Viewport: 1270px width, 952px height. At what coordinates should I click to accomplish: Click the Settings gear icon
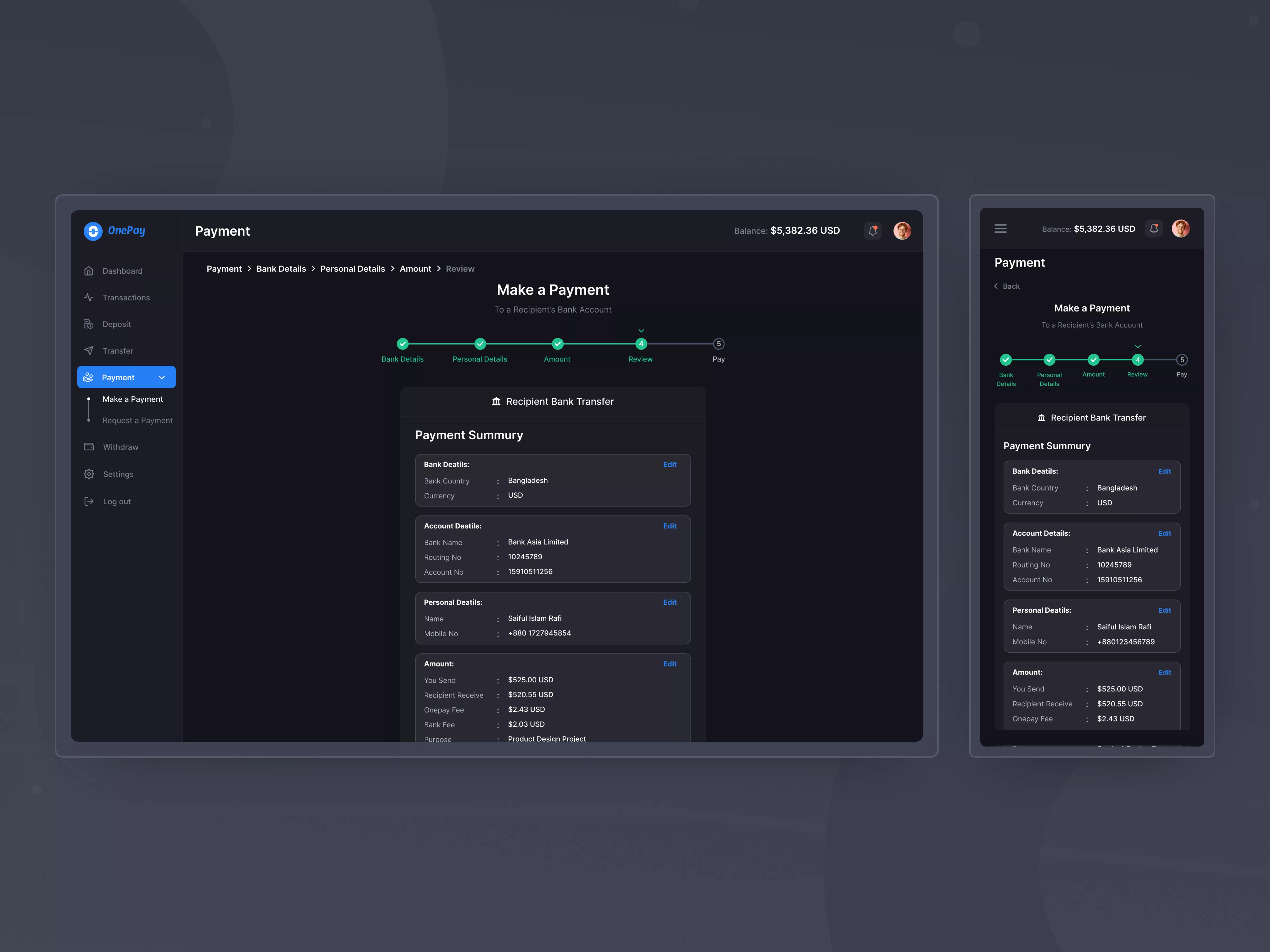point(89,474)
